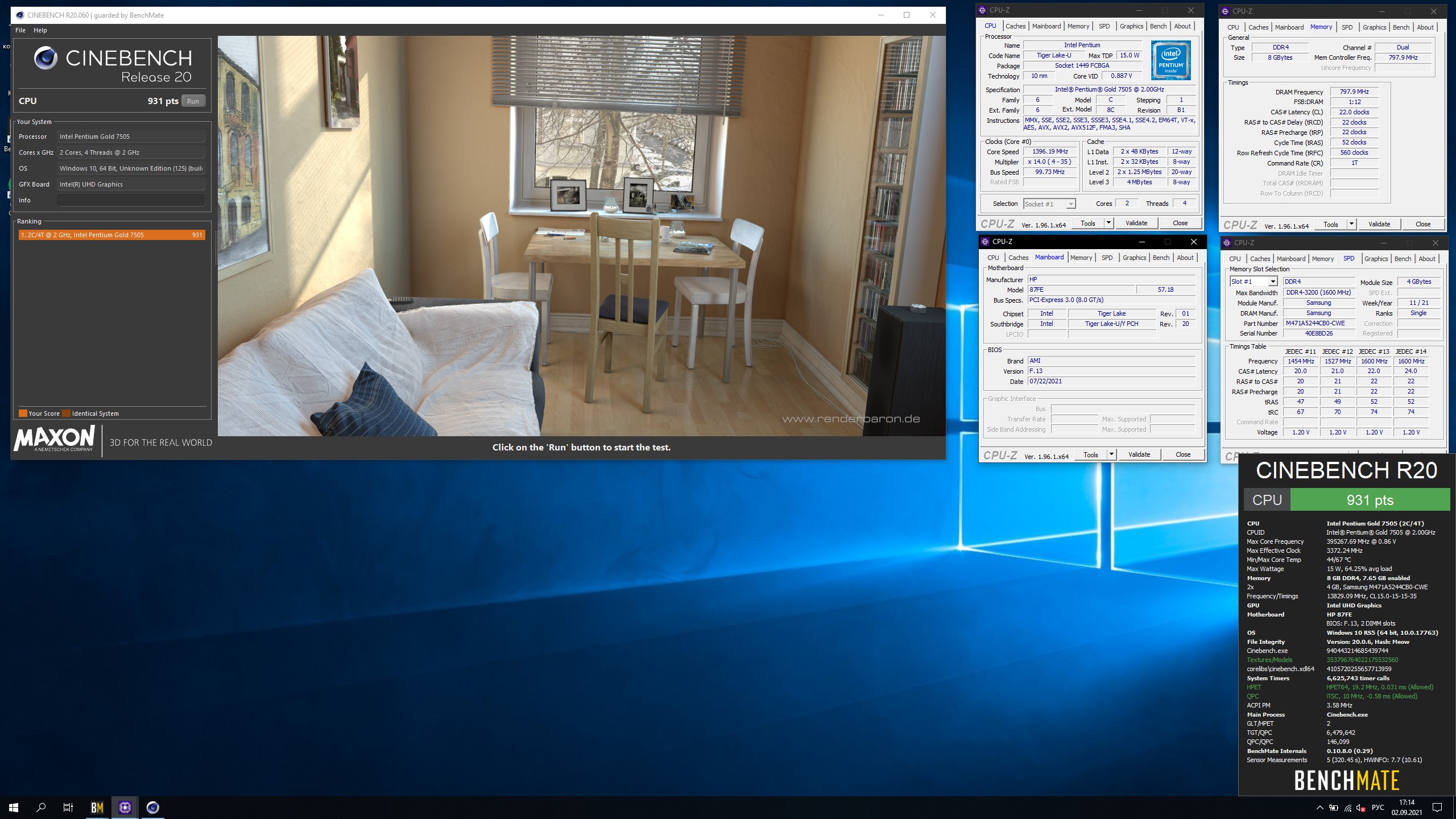Click GFX Board value Intel(R) UHD Graphics
This screenshot has height=819, width=1456.
click(x=131, y=184)
